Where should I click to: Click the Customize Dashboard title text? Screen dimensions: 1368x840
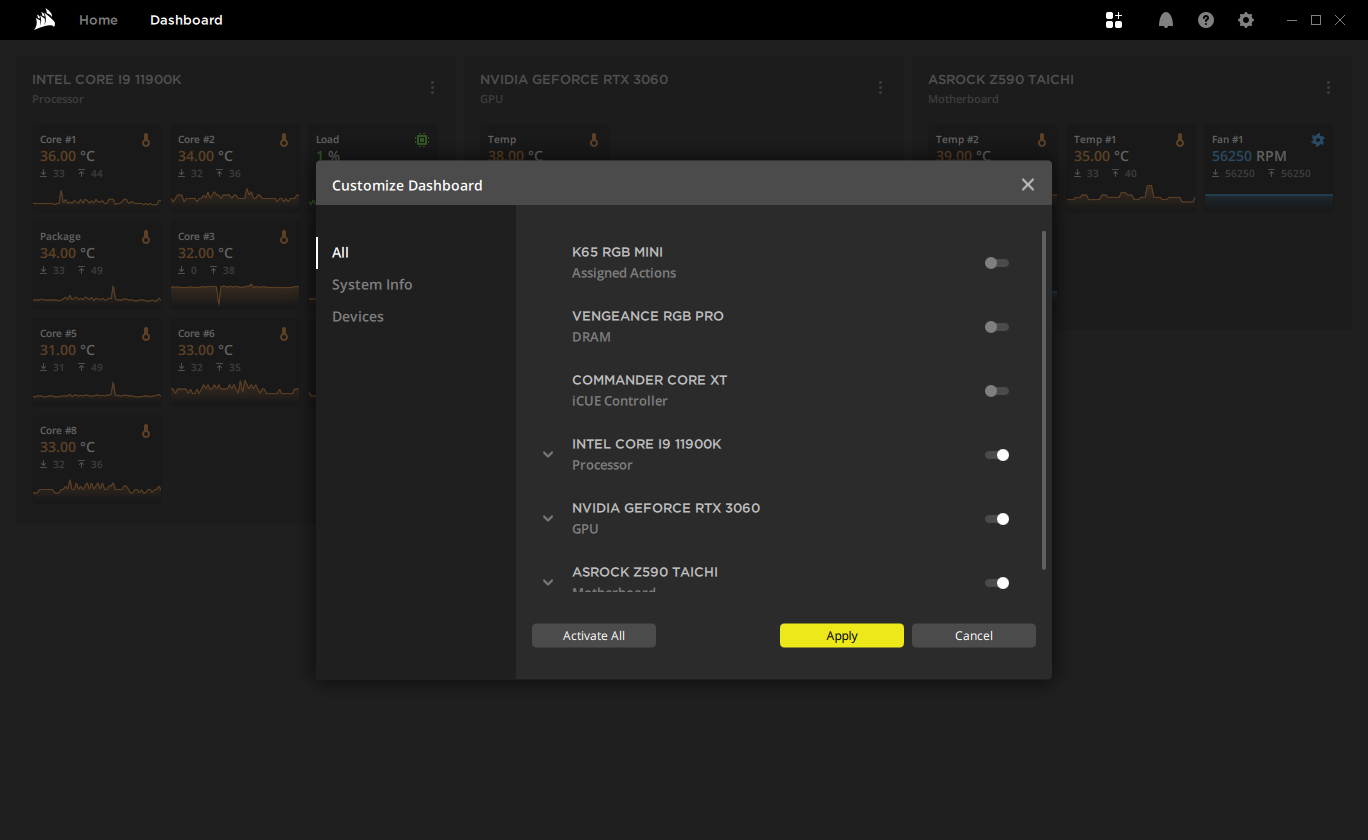point(407,185)
